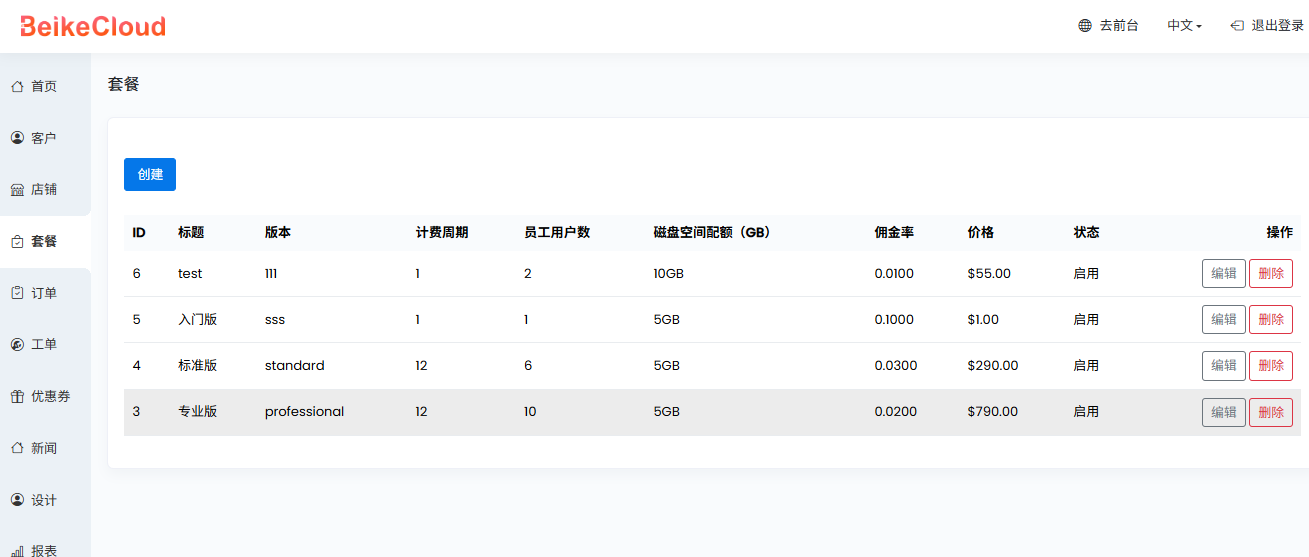
Task: Click the package icon for 套餐
Action: (17, 241)
